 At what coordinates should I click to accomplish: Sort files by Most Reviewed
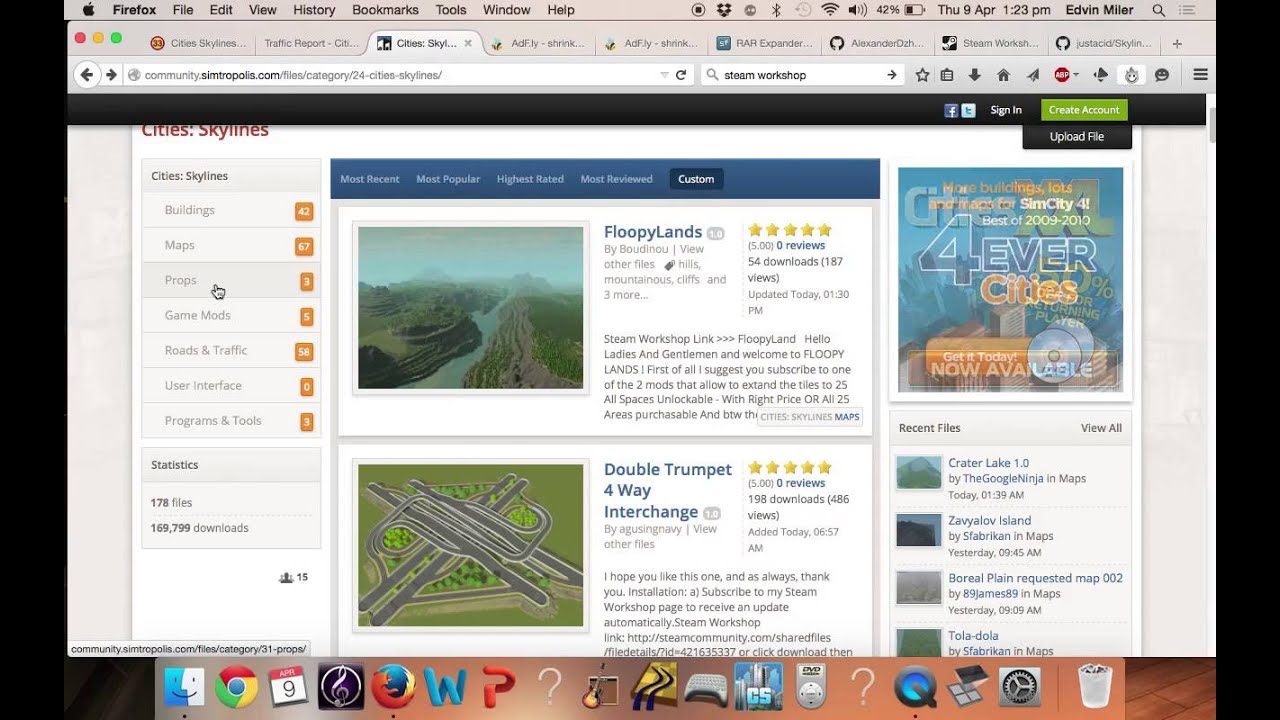click(x=616, y=179)
